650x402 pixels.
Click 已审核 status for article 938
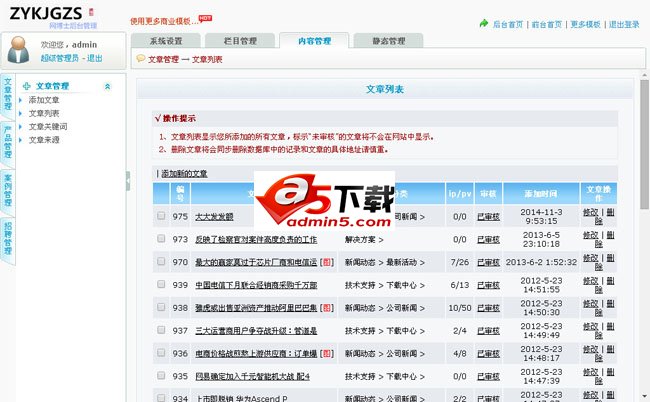(488, 308)
